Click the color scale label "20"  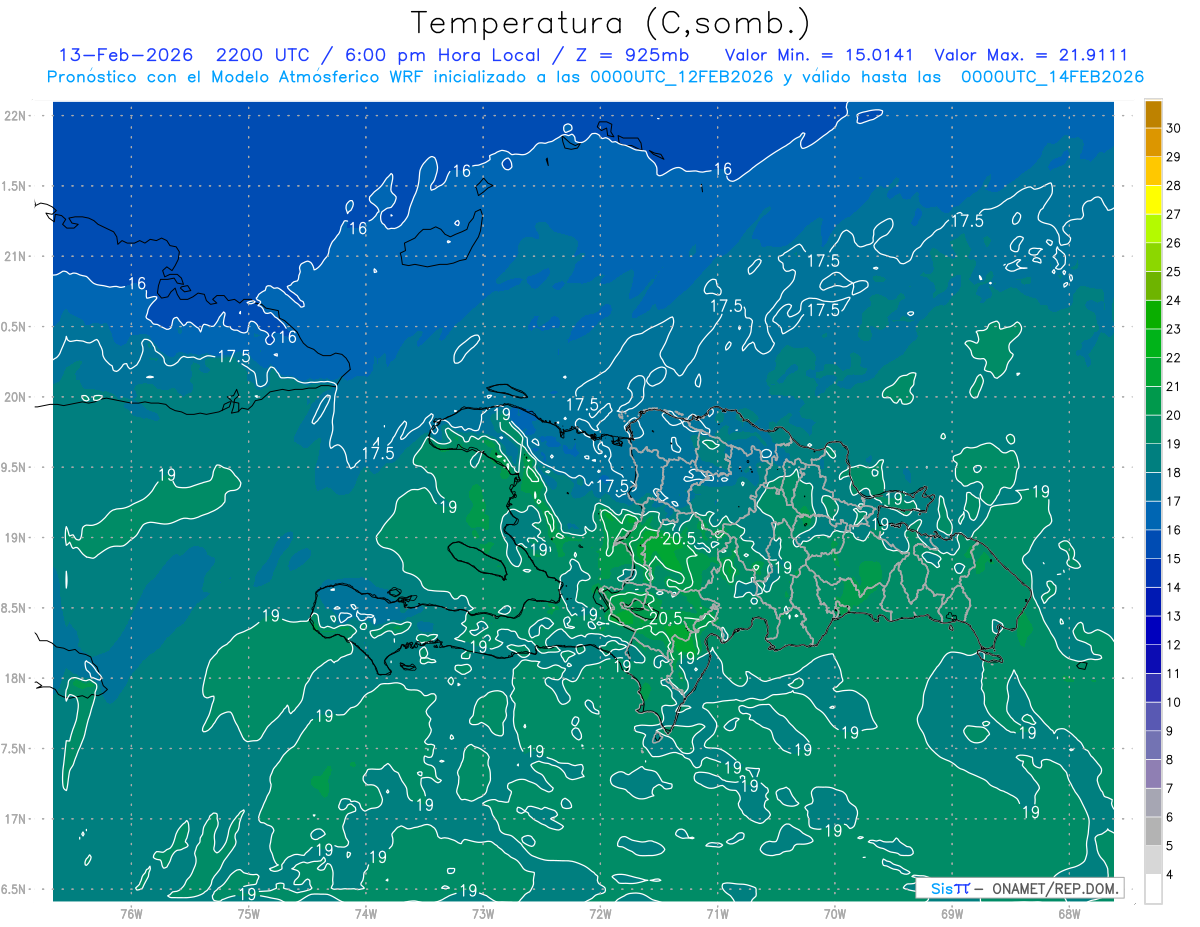1175,415
